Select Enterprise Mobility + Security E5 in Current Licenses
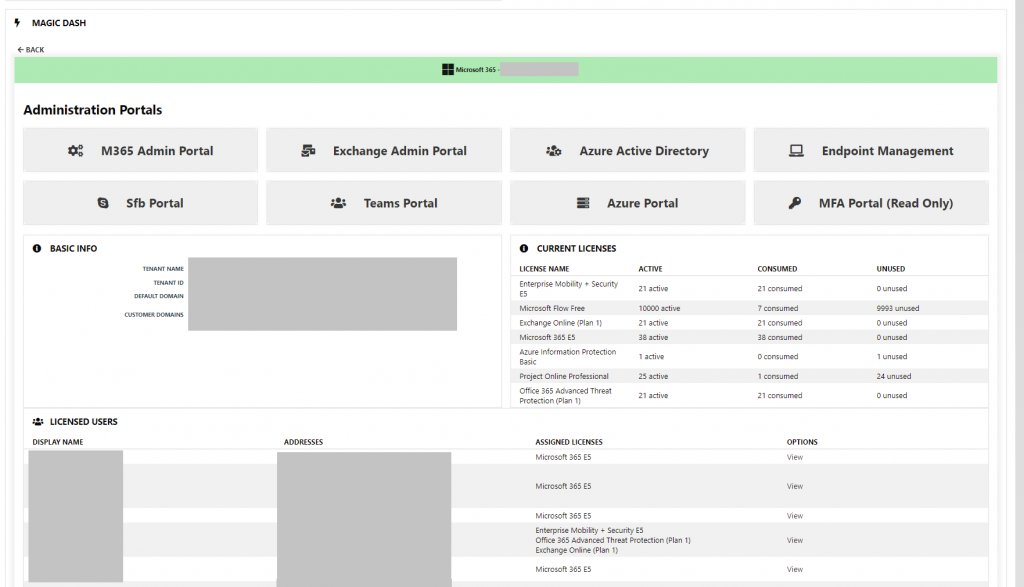Screen dimensions: 1024x587 [x=569, y=289]
